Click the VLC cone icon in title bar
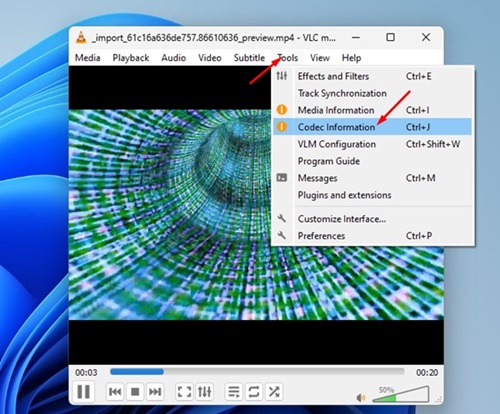This screenshot has height=414, width=500. pos(81,37)
